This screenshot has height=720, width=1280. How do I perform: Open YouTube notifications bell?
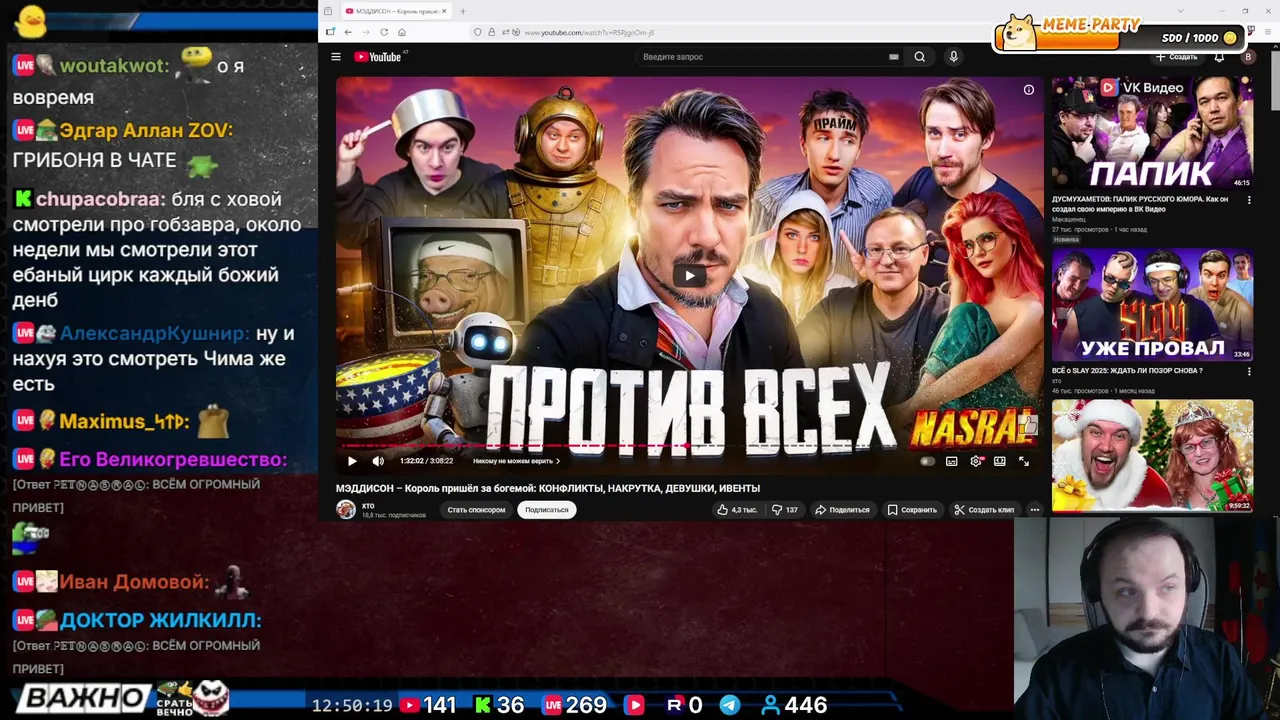[1219, 57]
